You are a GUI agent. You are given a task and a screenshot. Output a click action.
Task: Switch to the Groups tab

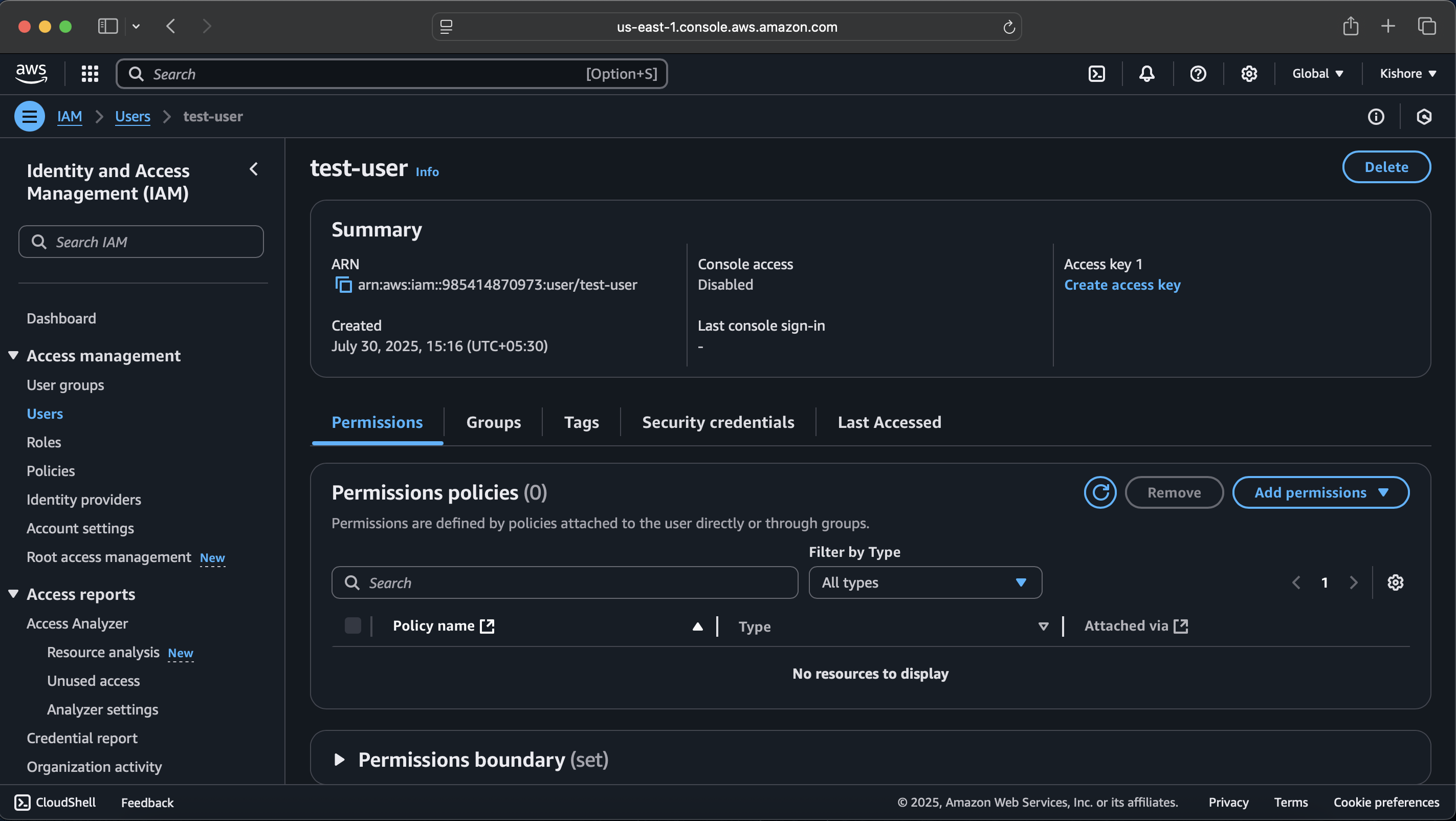pos(493,422)
